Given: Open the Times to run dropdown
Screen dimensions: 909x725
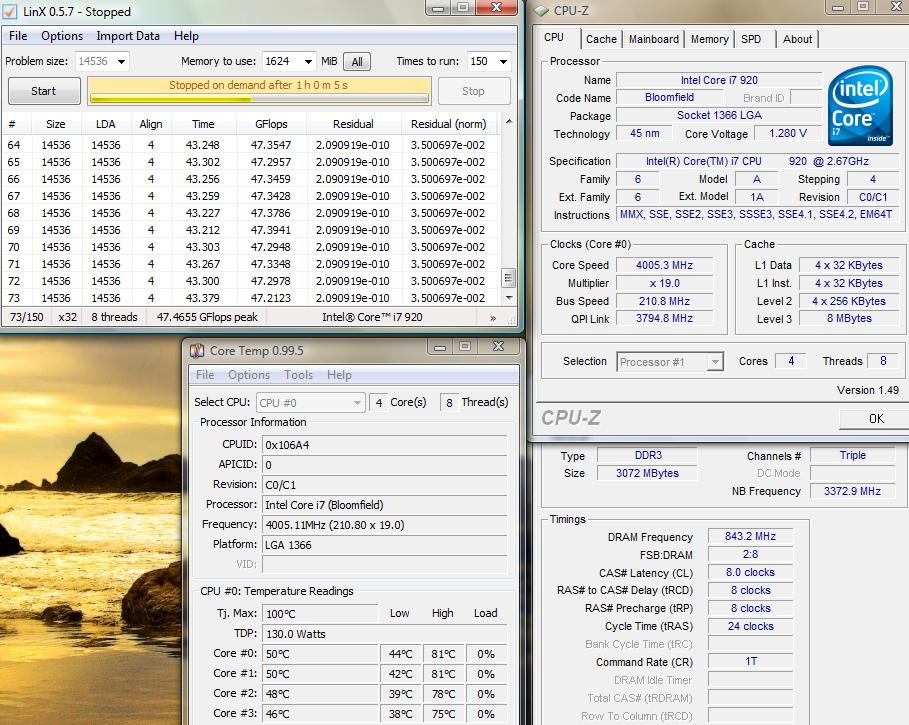Looking at the screenshot, I should [489, 62].
